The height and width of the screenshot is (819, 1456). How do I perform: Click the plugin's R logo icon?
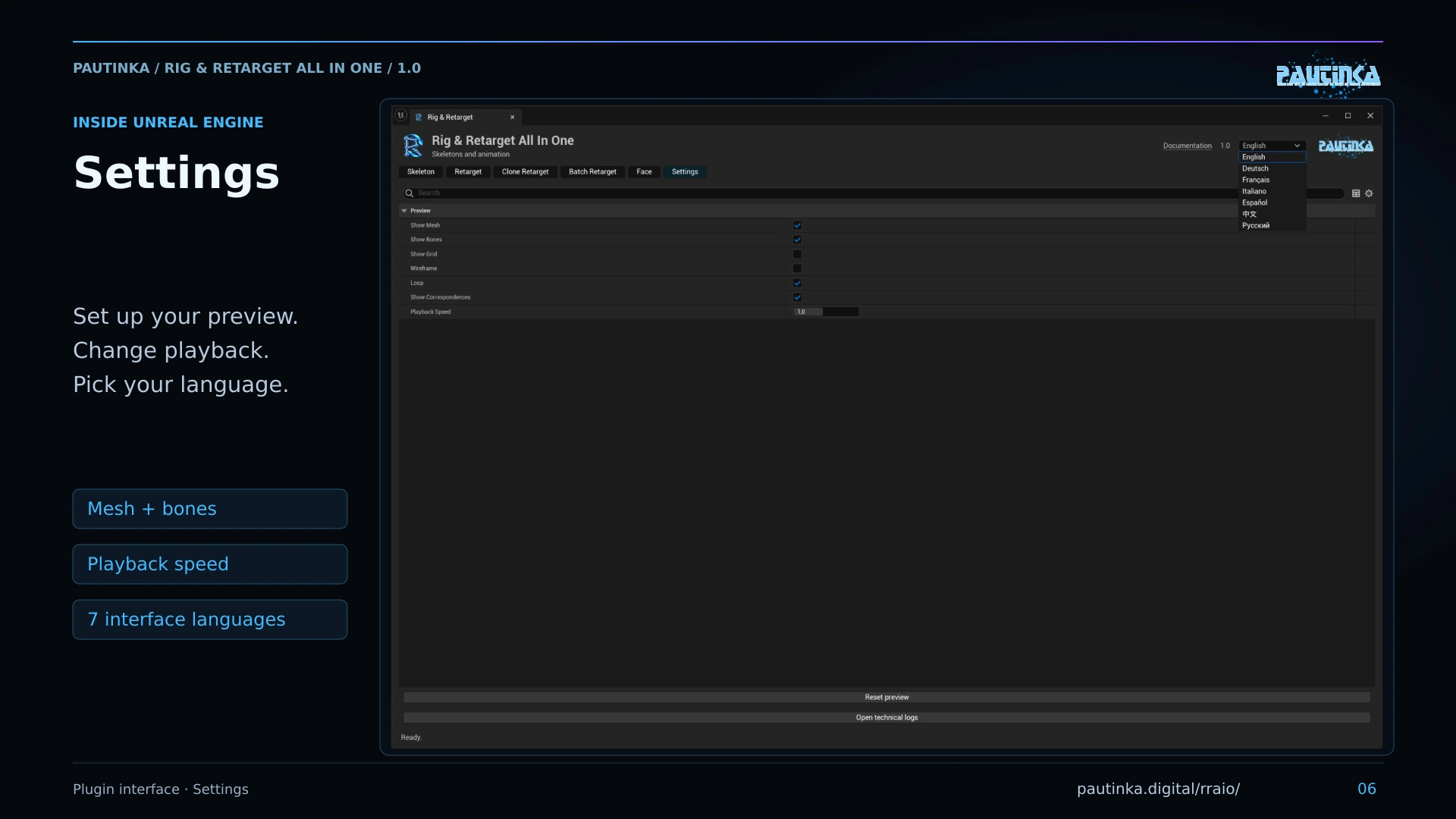tap(413, 146)
